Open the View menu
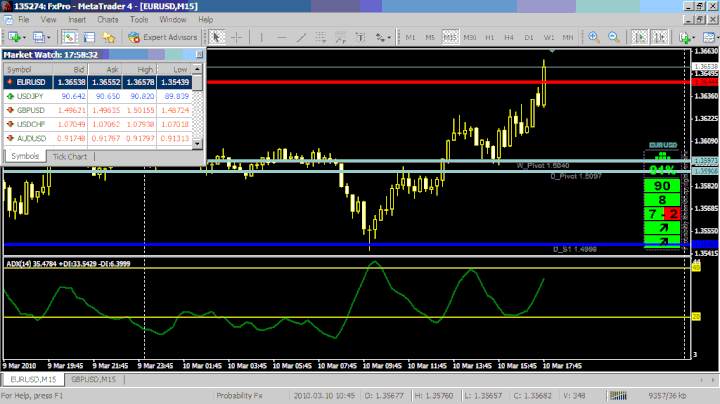Screen dimensions: 720x404 point(48,20)
